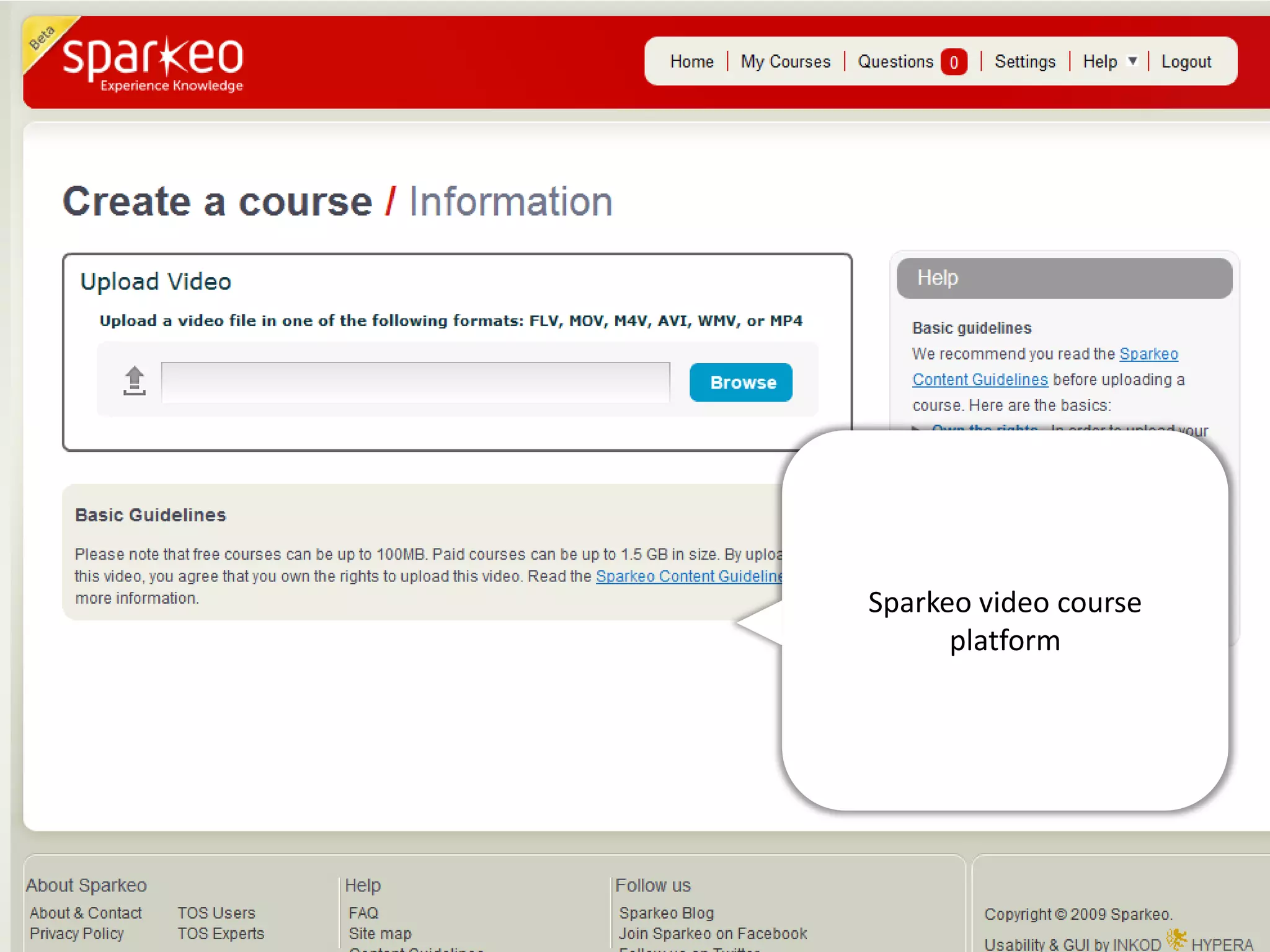The image size is (1270, 952).
Task: Open the Privacy Policy footer link
Action: click(76, 933)
